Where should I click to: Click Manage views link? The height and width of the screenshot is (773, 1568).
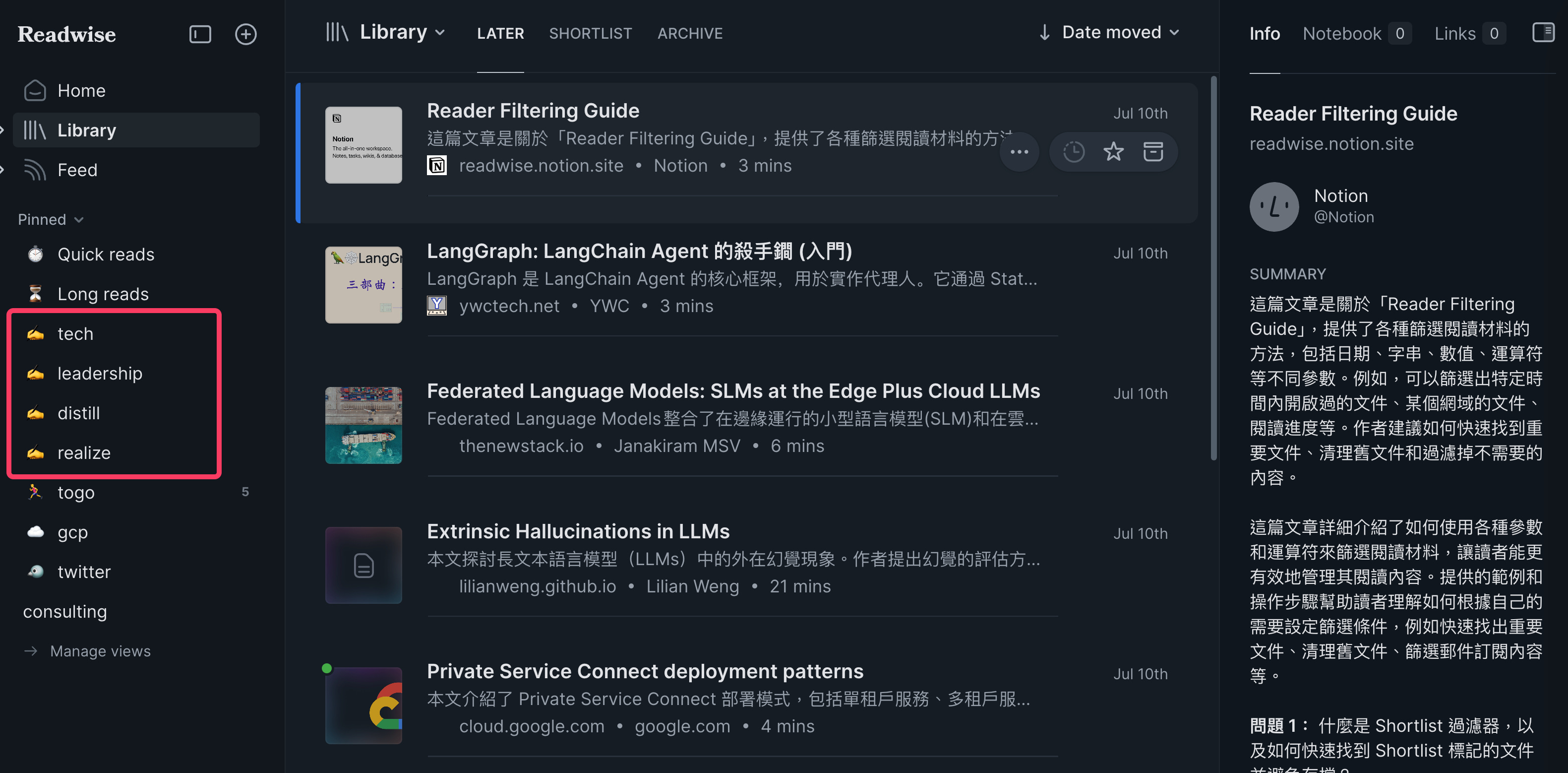pyautogui.click(x=100, y=650)
